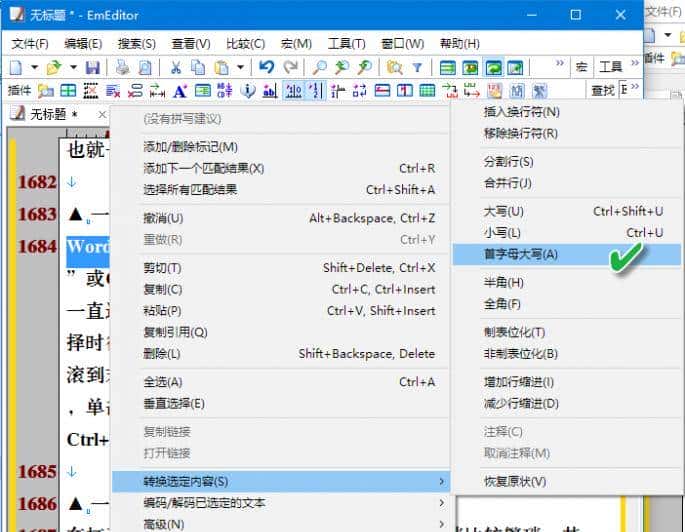Screen dimensions: 685x532
Task: Click the Find in Files icon
Action: pyautogui.click(x=394, y=67)
